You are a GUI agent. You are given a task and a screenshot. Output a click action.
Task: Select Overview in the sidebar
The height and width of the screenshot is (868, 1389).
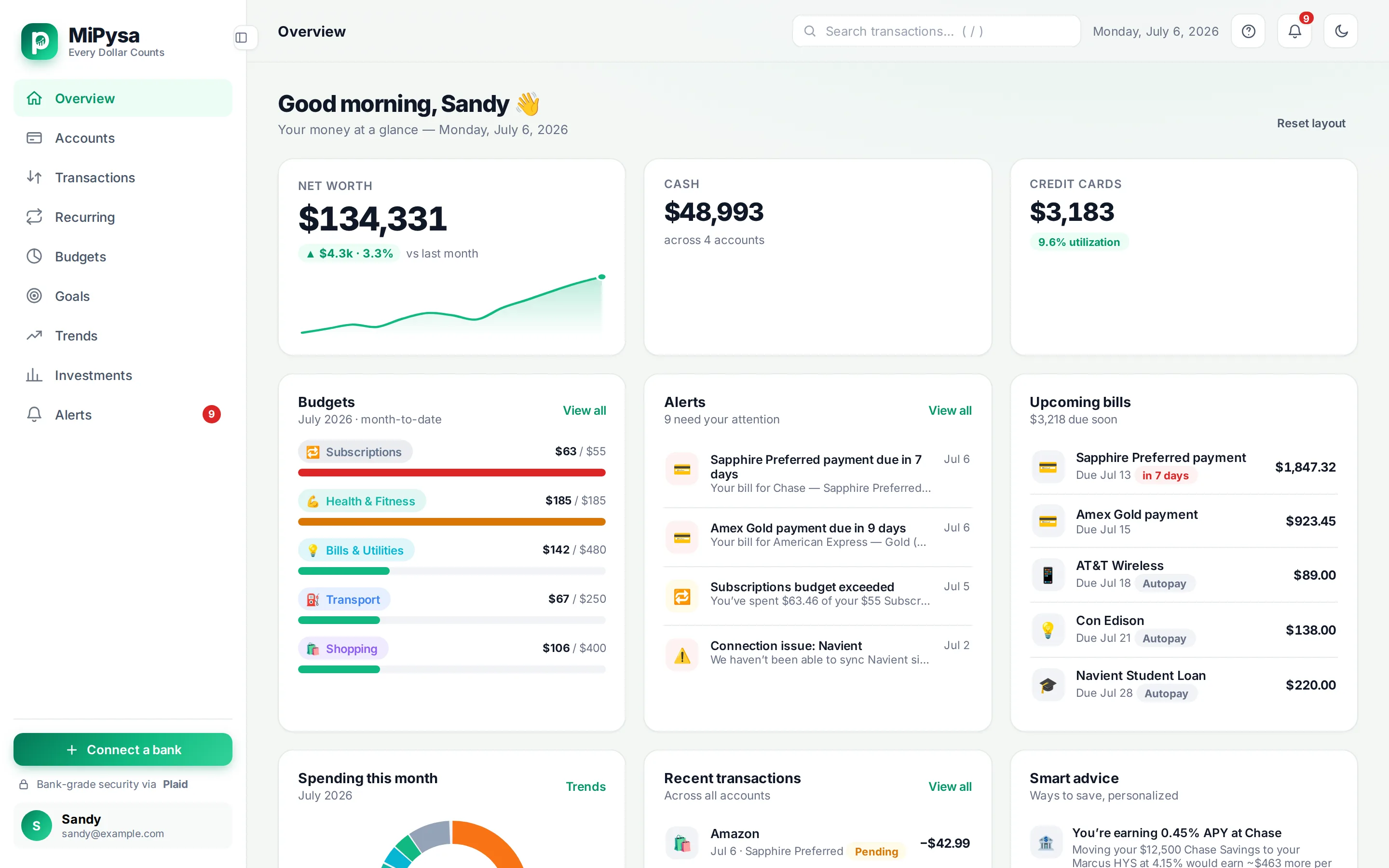click(x=123, y=98)
